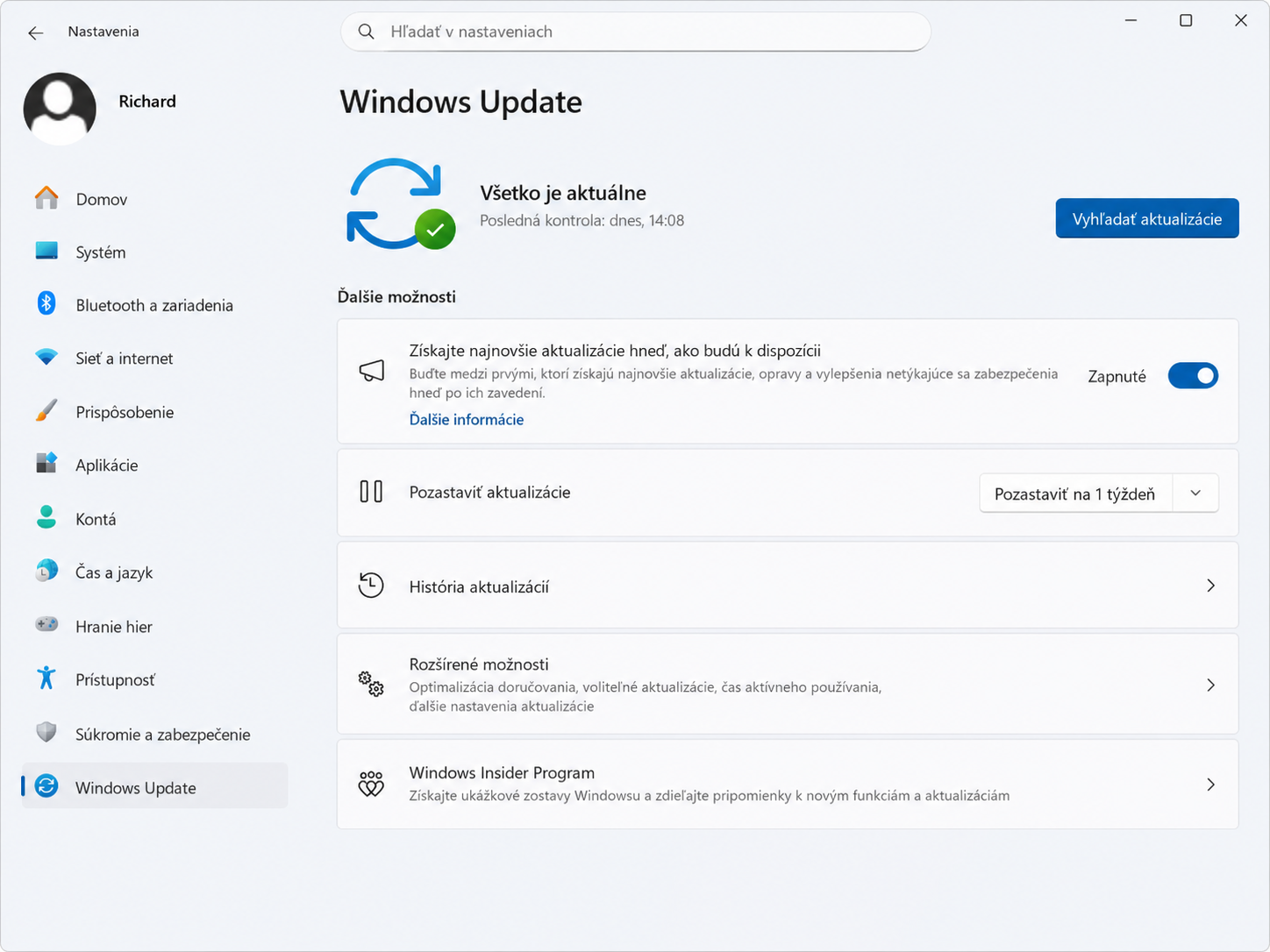Go to Systém settings
This screenshot has height=952, width=1270.
pos(154,252)
